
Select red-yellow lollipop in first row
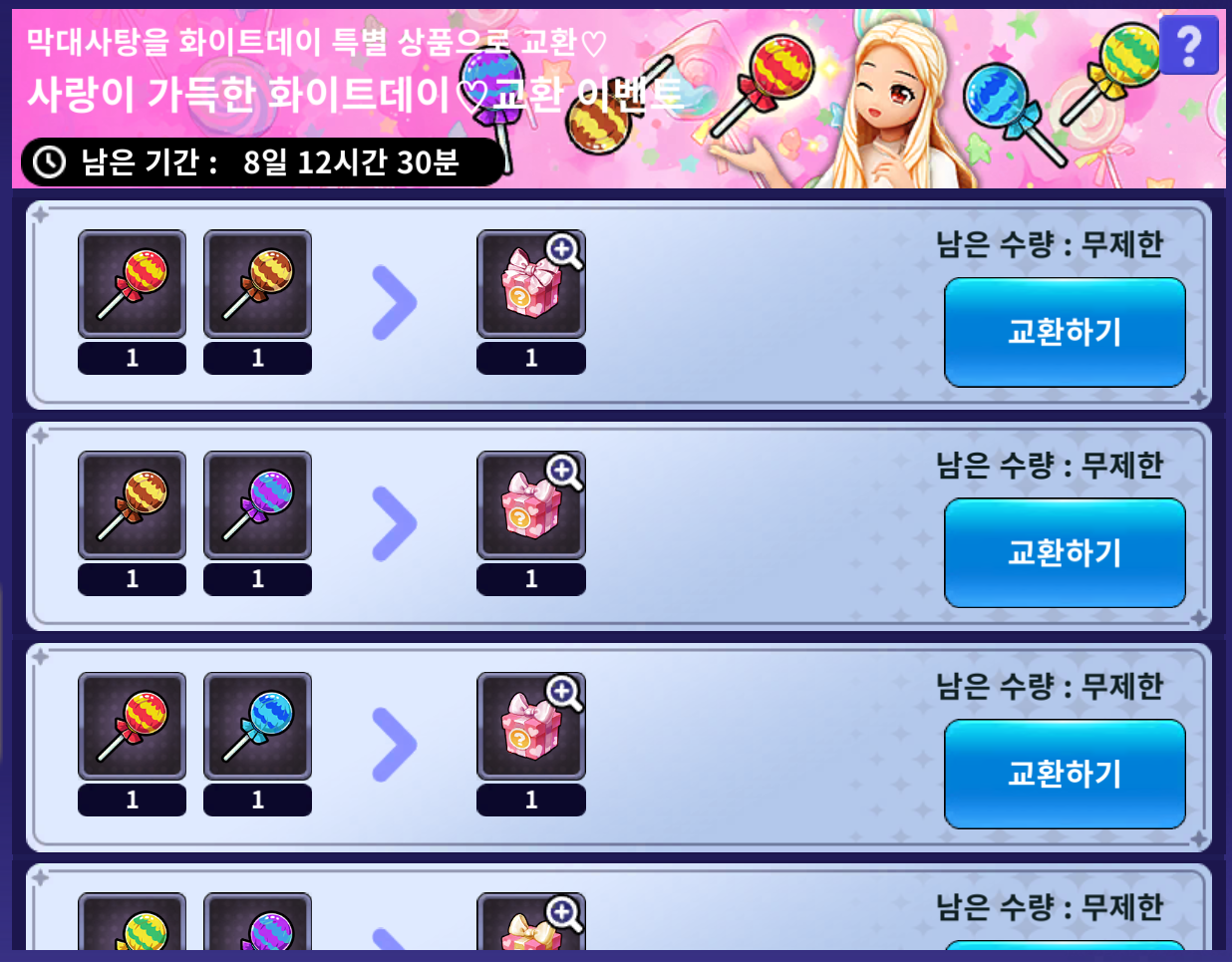coord(133,284)
